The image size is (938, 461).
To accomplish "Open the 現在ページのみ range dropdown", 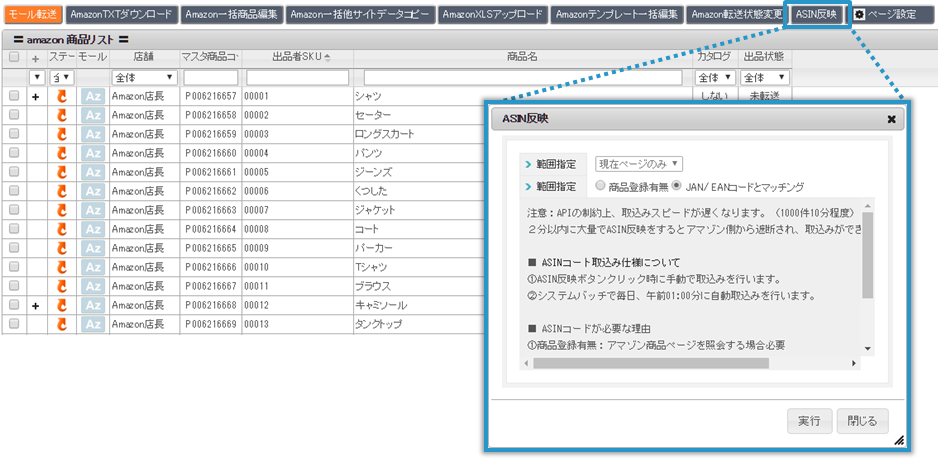I will click(639, 163).
